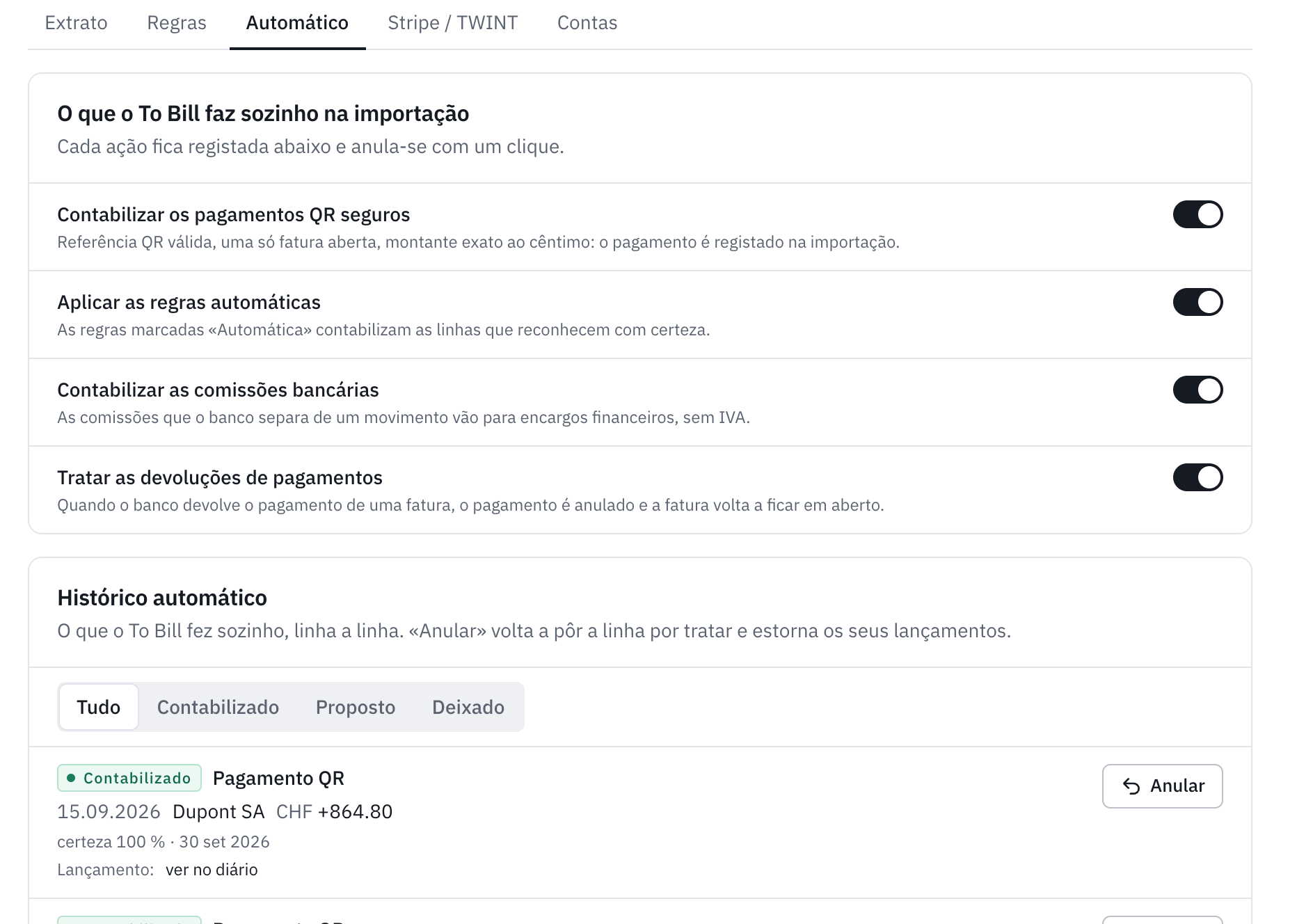Click the Histórico automático heading

162,598
